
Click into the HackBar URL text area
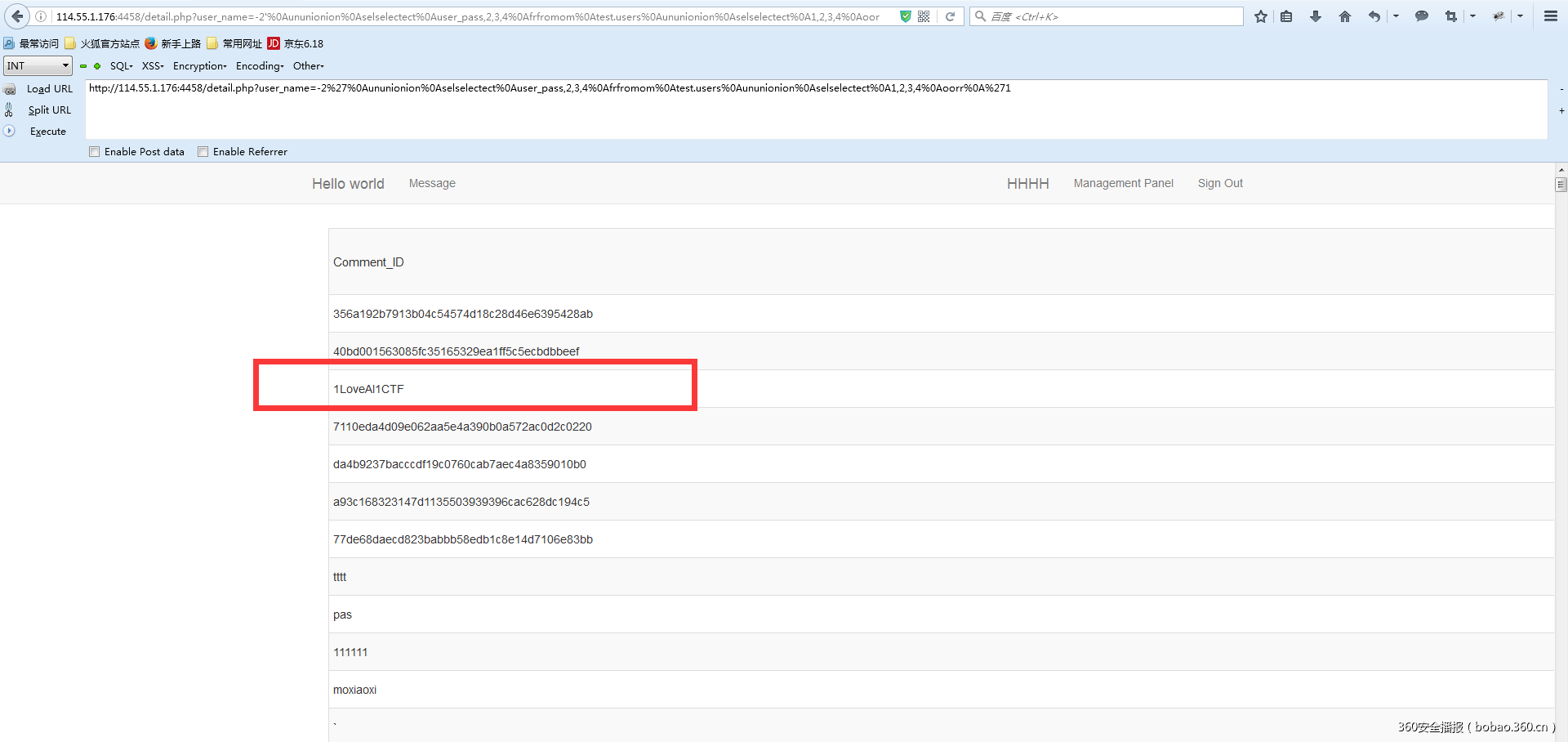[817, 110]
